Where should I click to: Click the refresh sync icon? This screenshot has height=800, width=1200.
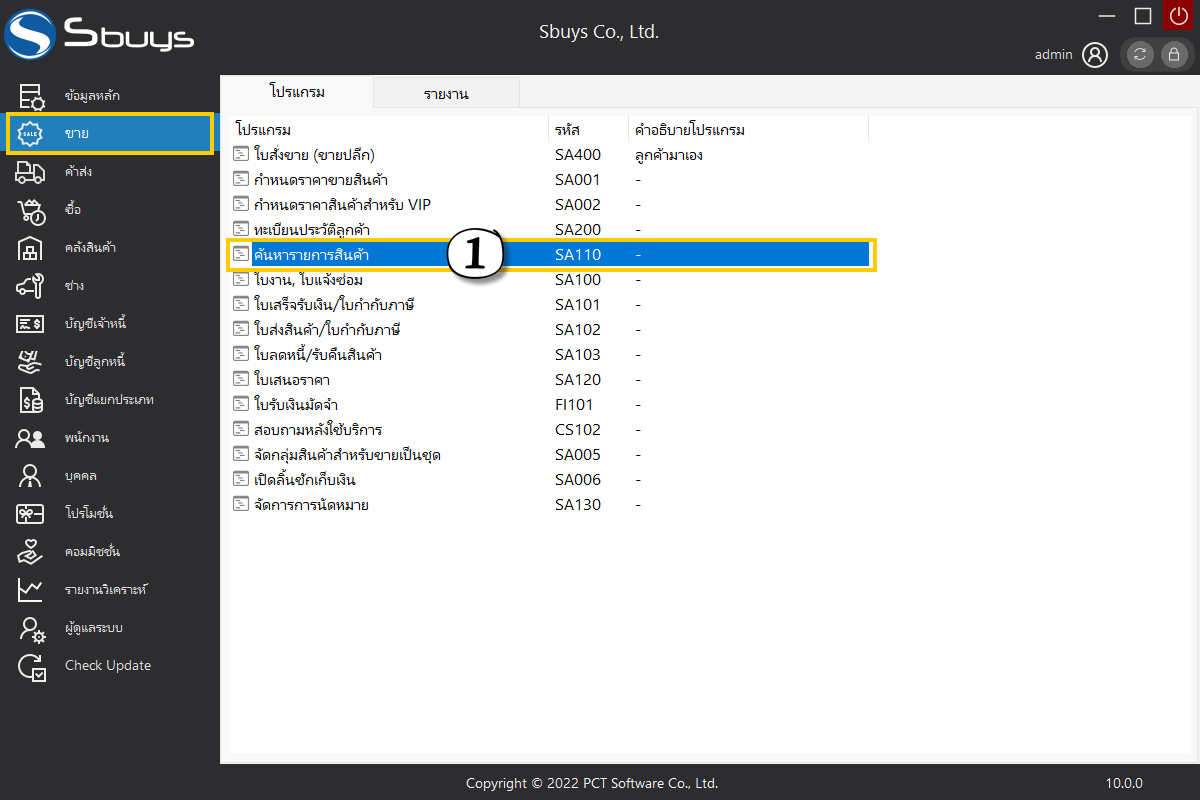point(1140,55)
